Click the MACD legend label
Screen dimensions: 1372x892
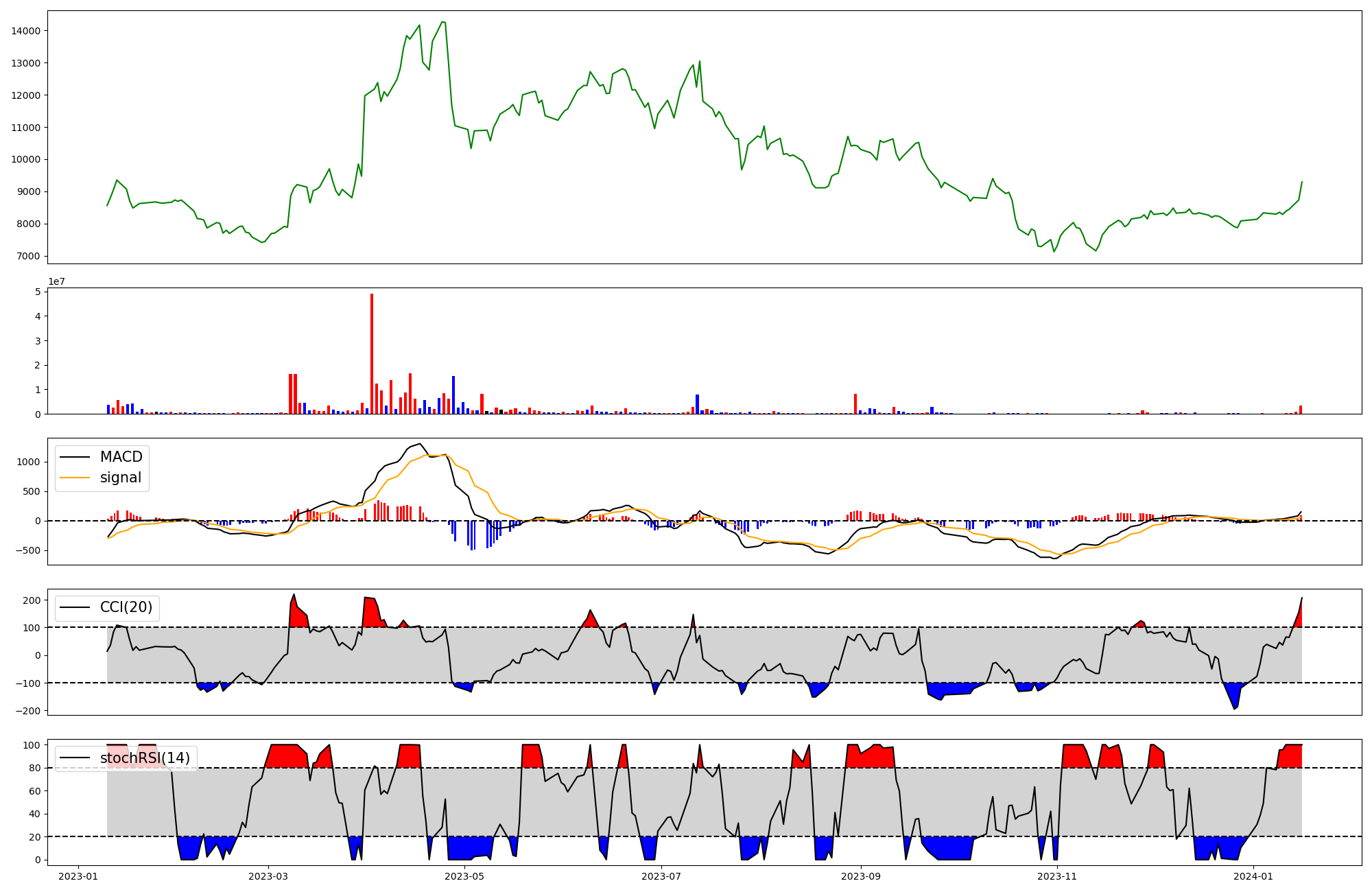point(121,457)
